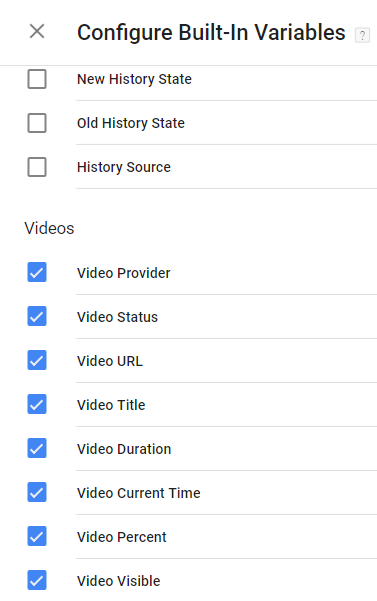
Task: Click the Video Percent label text
Action: point(121,537)
